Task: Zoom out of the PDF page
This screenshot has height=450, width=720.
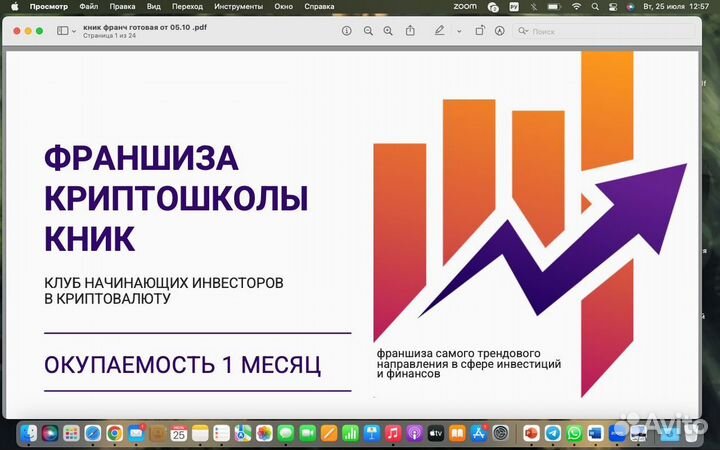Action: coord(368,31)
